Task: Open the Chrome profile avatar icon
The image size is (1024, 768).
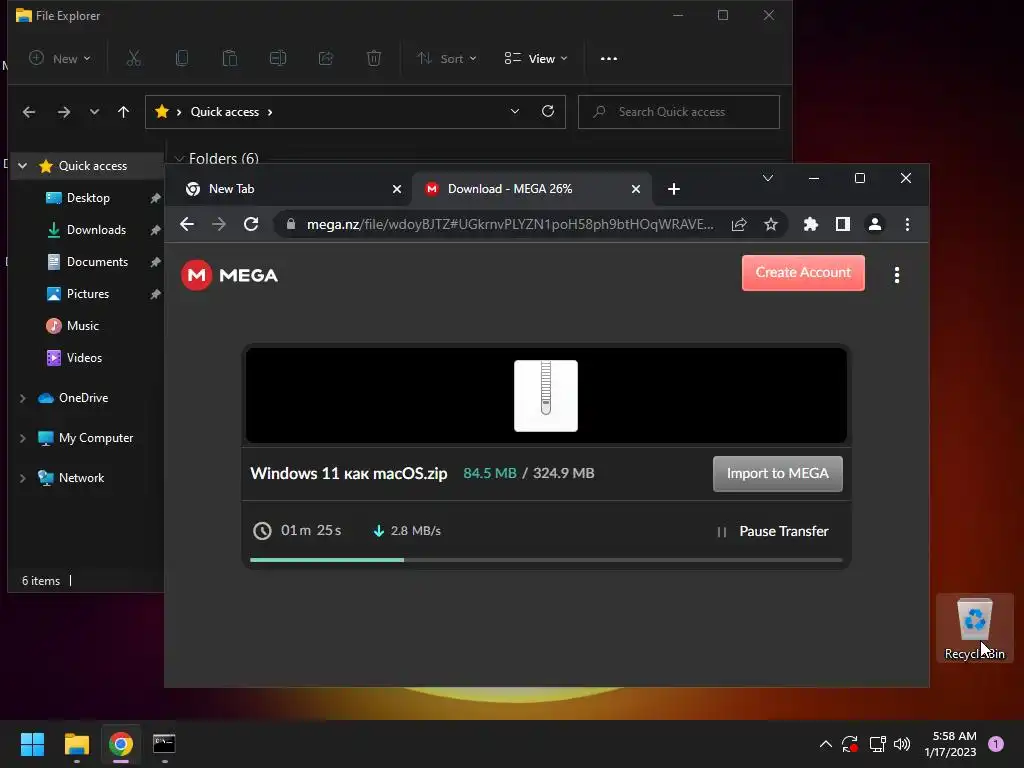Action: click(x=874, y=225)
